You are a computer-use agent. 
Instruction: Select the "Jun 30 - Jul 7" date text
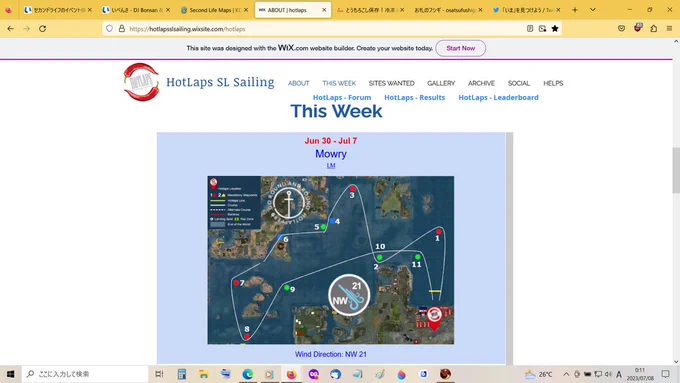331,141
